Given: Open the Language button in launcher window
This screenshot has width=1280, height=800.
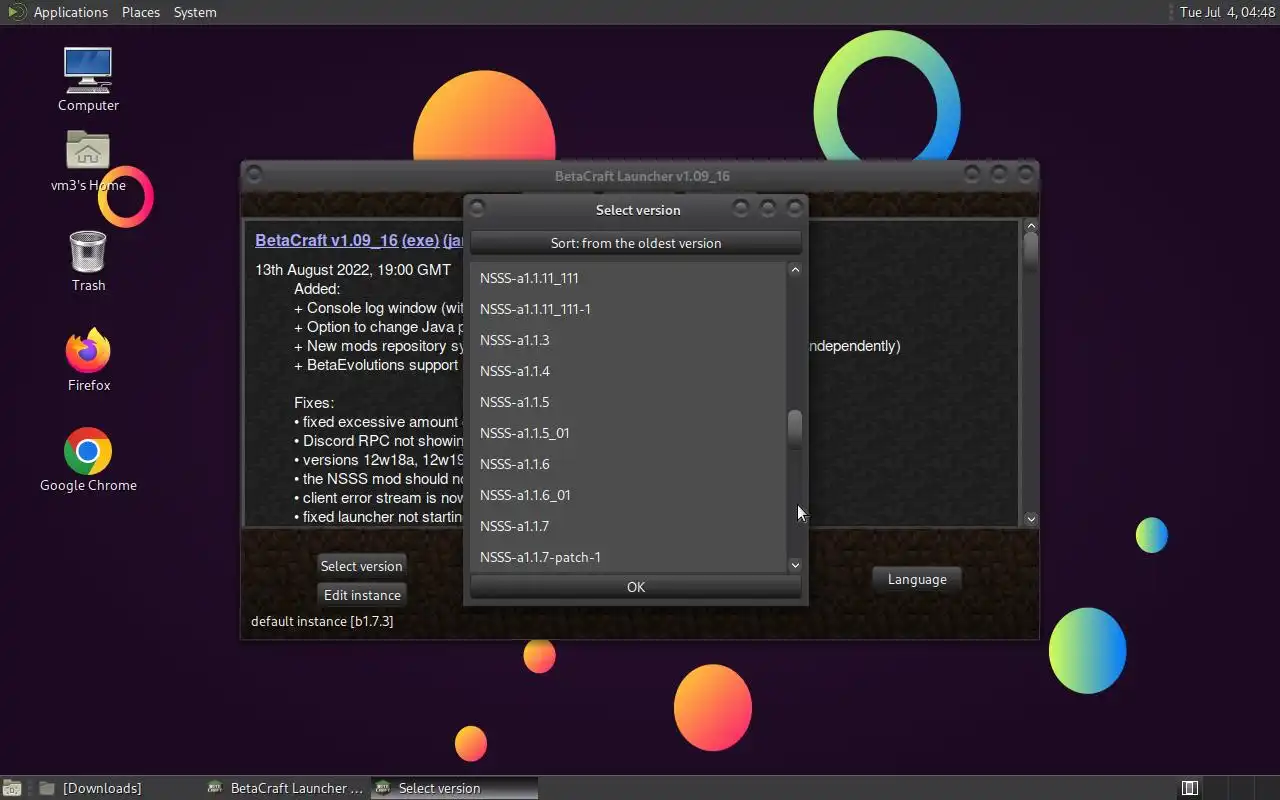Looking at the screenshot, I should point(917,579).
